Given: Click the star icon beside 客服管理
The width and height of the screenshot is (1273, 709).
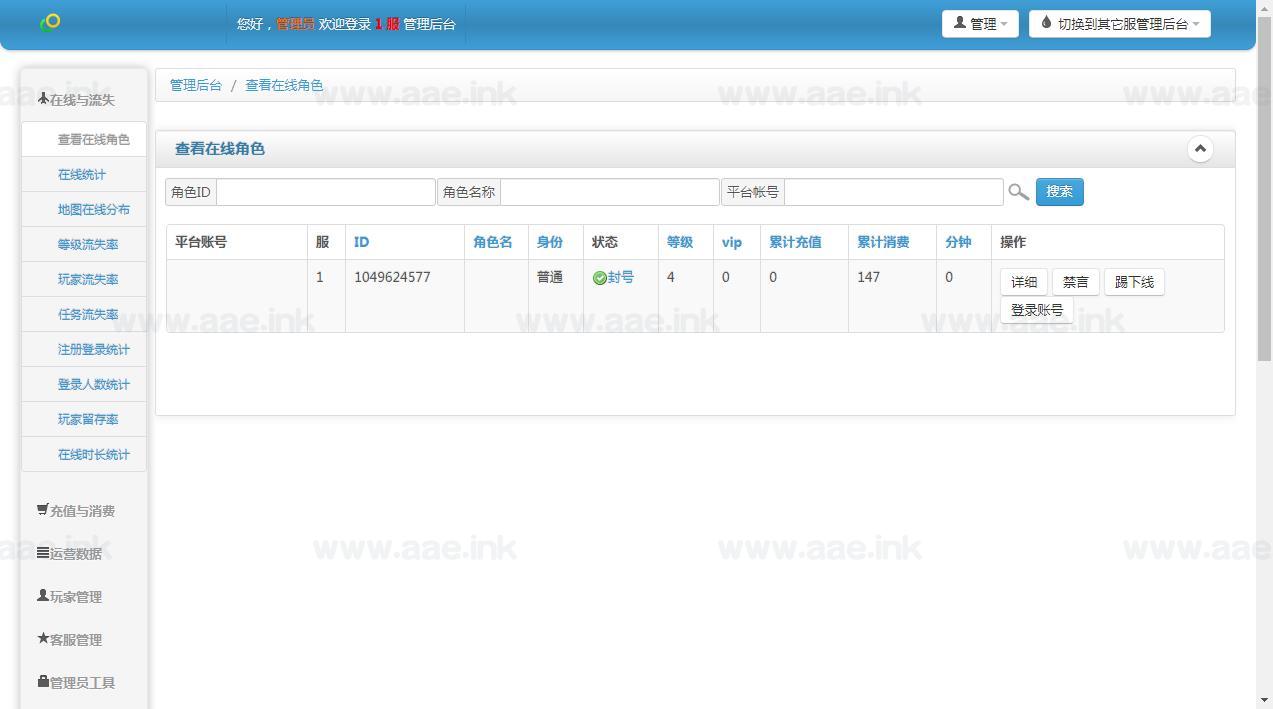Looking at the screenshot, I should [41, 638].
